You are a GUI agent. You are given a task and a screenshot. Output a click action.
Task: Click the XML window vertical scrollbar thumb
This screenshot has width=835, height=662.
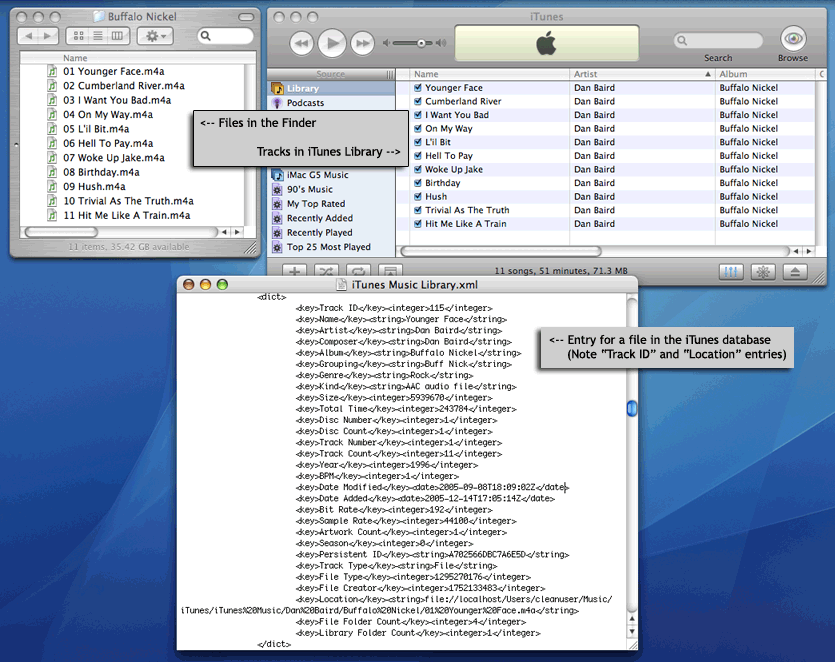coord(632,408)
